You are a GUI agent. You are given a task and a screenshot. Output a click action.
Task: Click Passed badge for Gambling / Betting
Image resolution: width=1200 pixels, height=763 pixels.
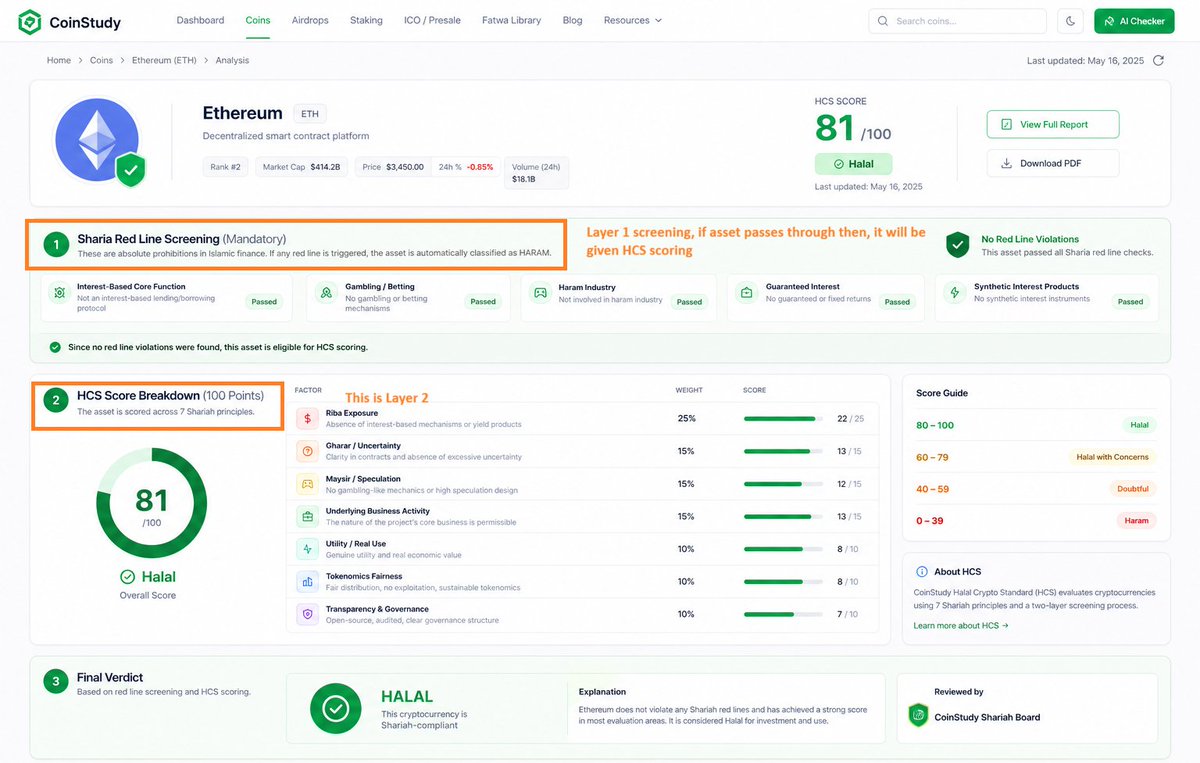tap(483, 301)
